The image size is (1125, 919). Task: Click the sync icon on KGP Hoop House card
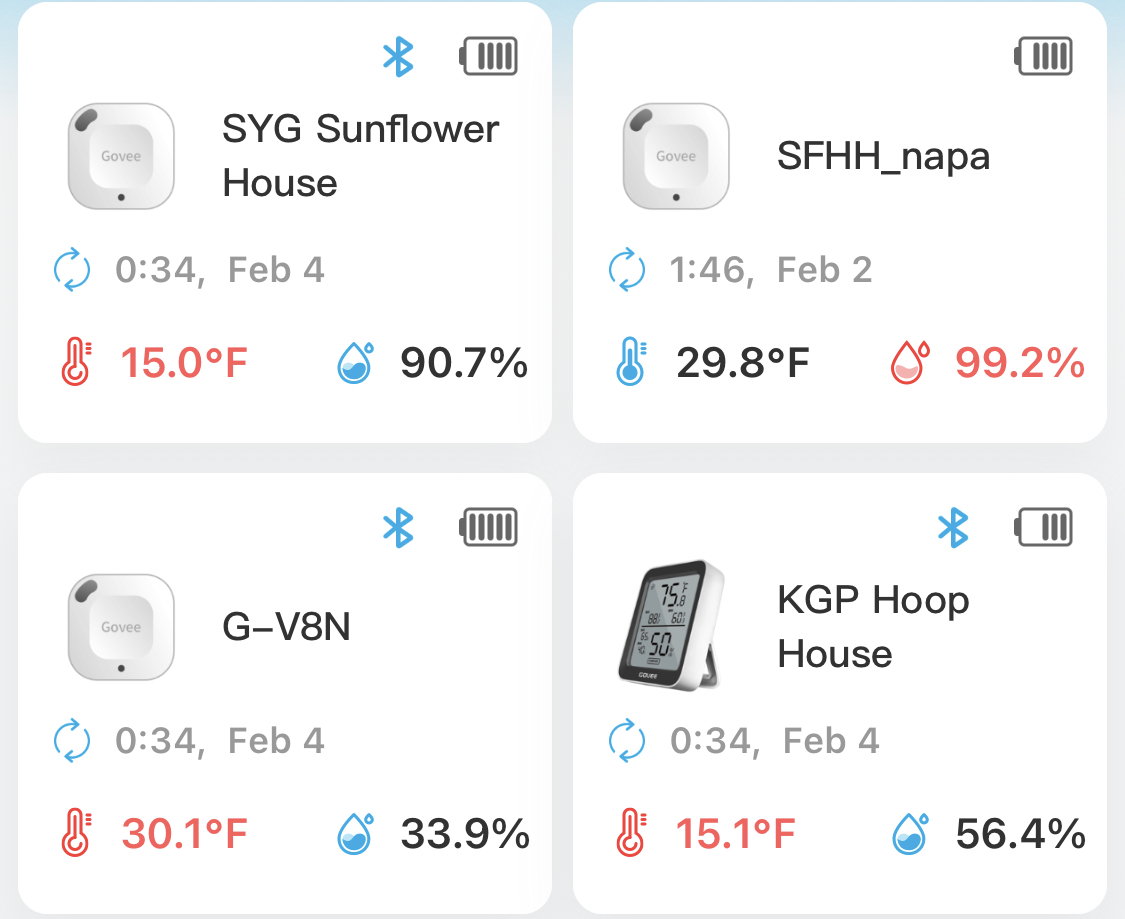(x=626, y=740)
